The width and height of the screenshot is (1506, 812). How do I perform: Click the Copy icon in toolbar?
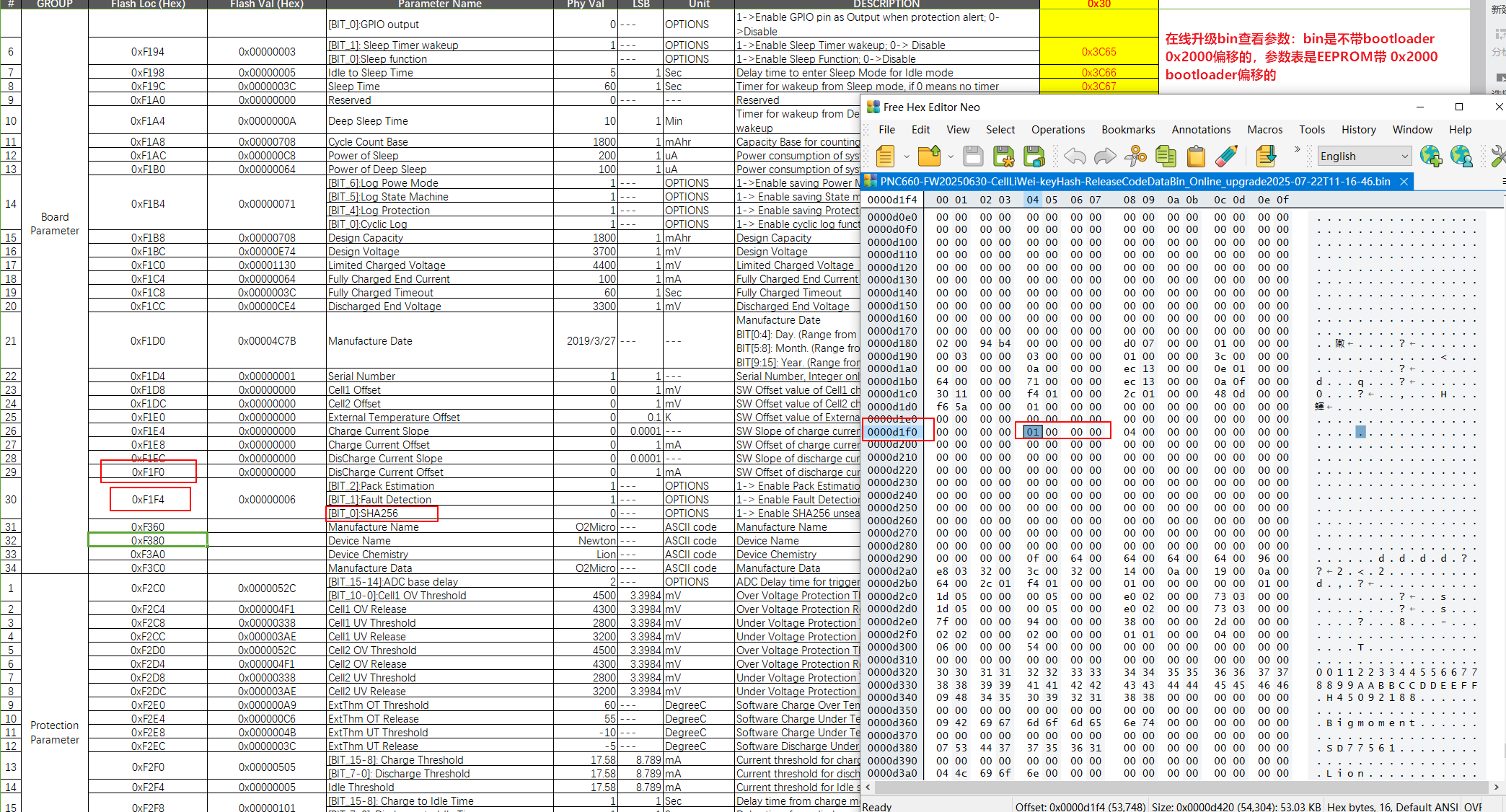[1166, 156]
